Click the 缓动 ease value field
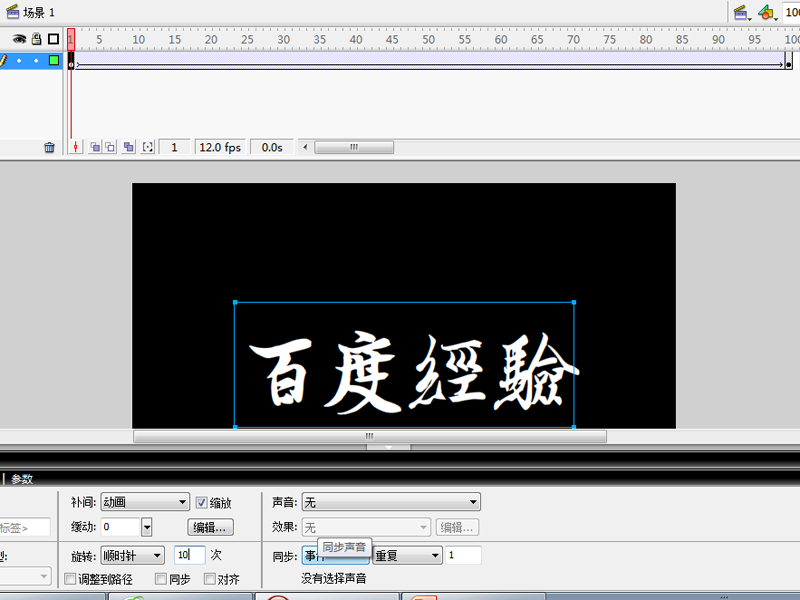800x600 pixels. (120, 527)
